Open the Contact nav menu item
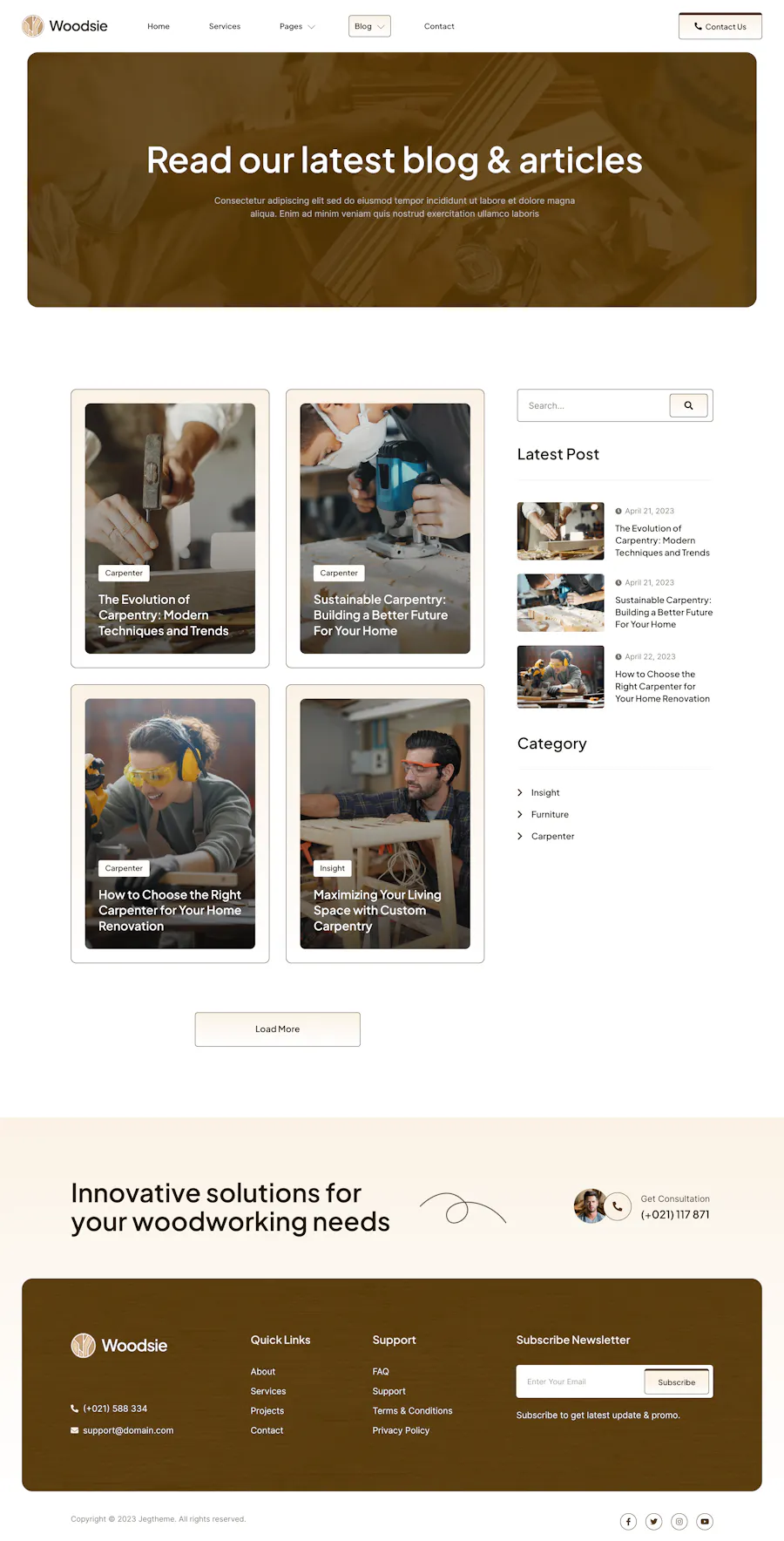Viewport: 784px width, 1541px height. 439,26
